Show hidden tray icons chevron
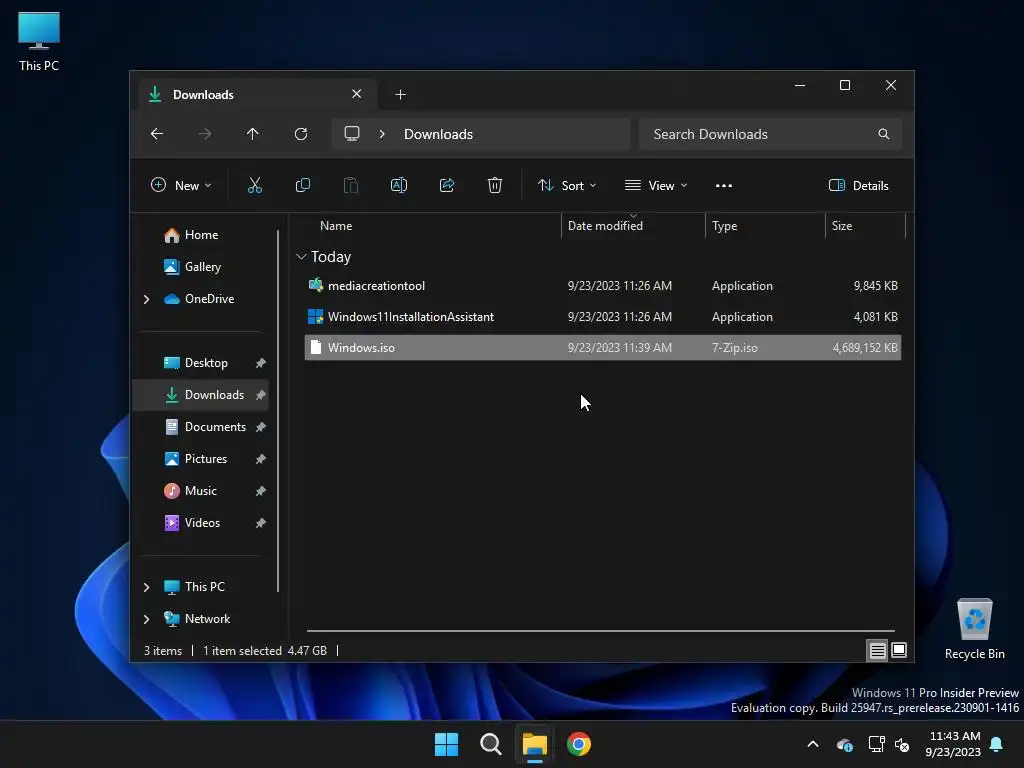The height and width of the screenshot is (768, 1024). tap(813, 744)
